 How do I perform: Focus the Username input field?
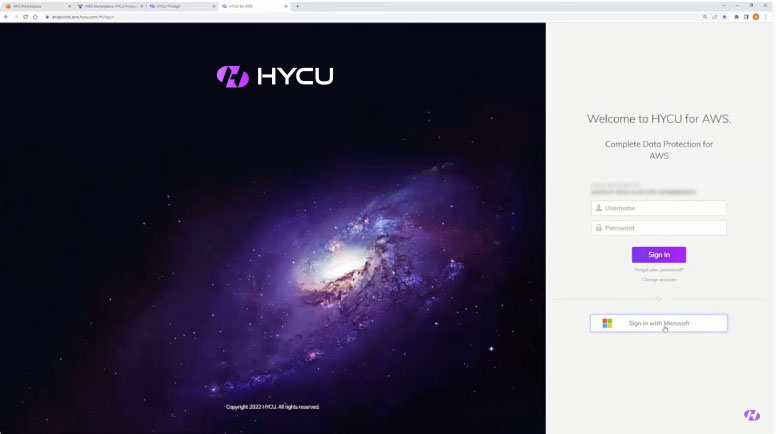click(x=659, y=208)
